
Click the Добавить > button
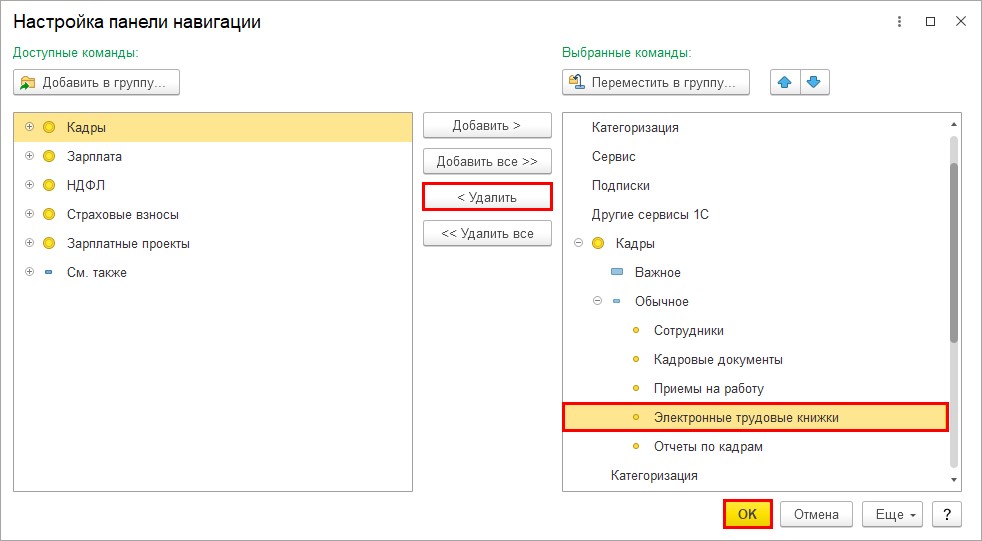tap(487, 125)
